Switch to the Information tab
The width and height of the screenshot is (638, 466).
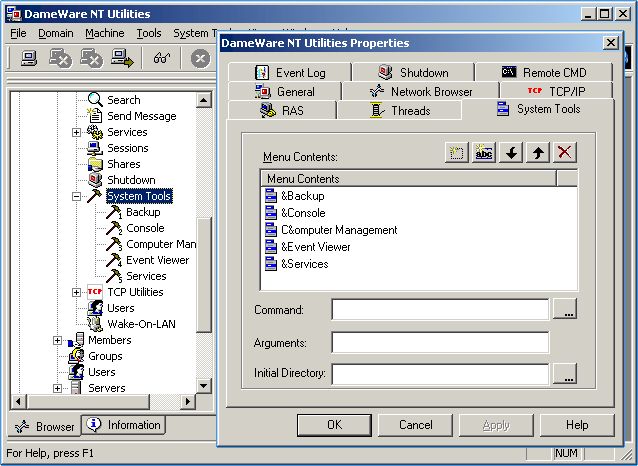click(x=124, y=425)
